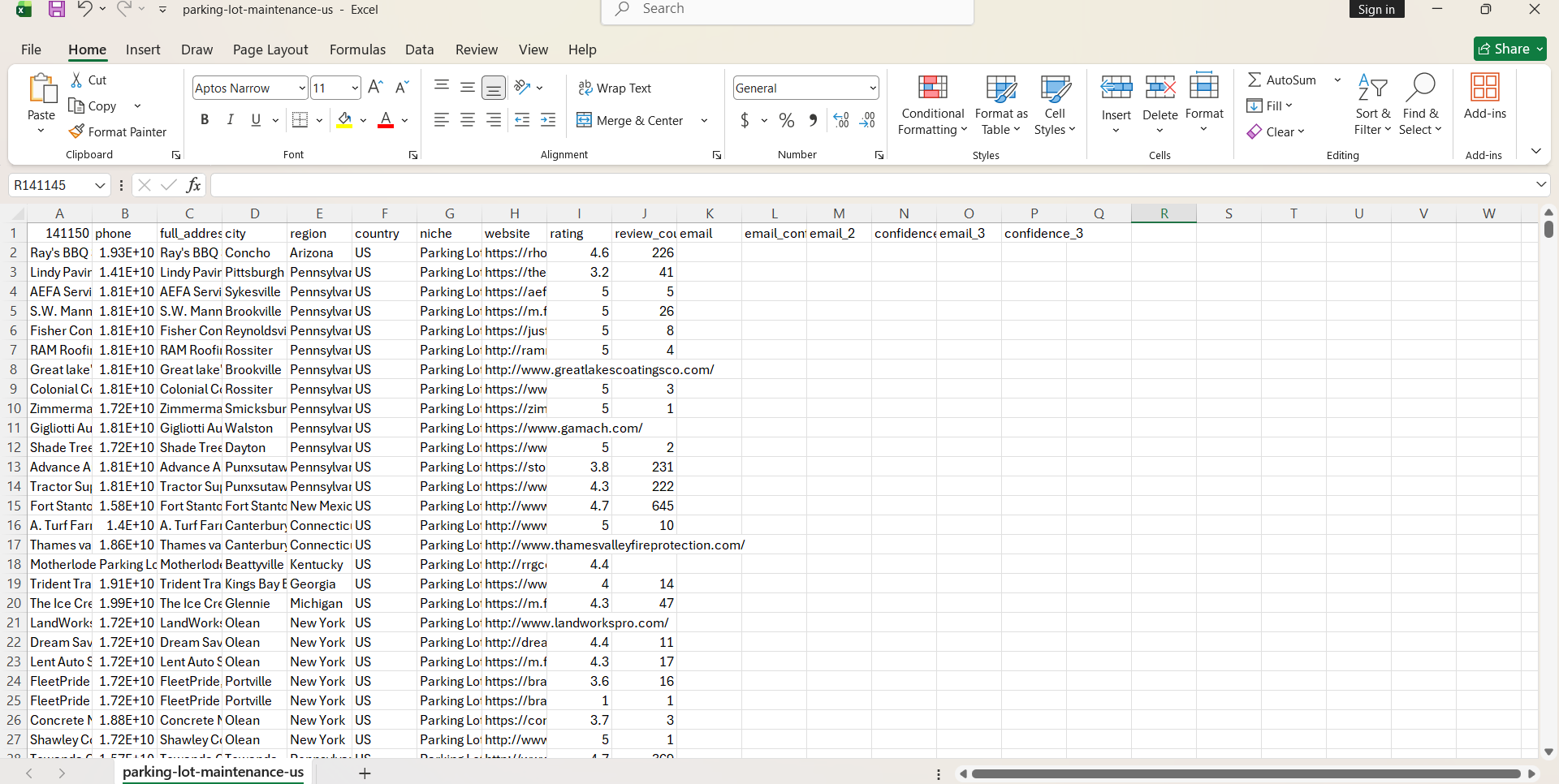
Task: Toggle Center horizontal alignment
Action: click(468, 120)
